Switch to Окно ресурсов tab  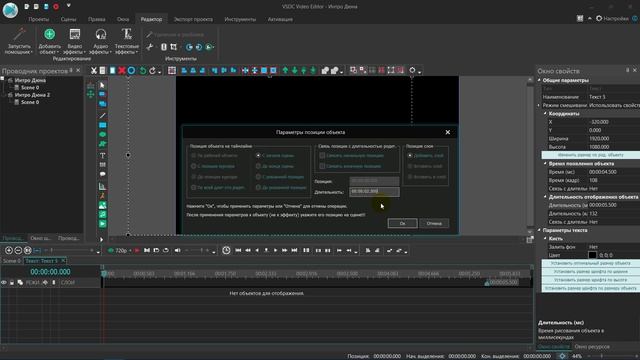tap(592, 347)
